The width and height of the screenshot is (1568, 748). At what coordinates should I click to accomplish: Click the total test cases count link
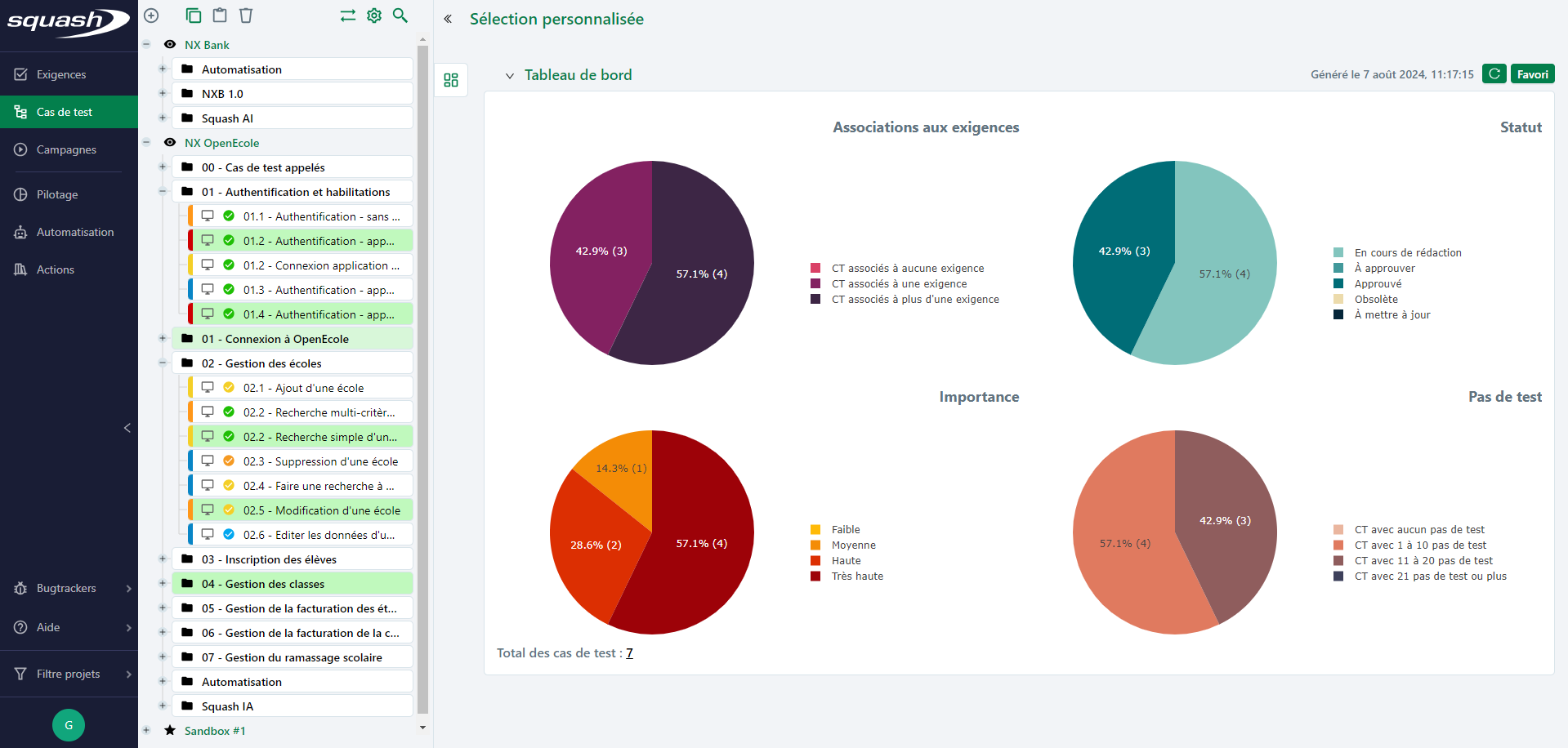tap(629, 653)
